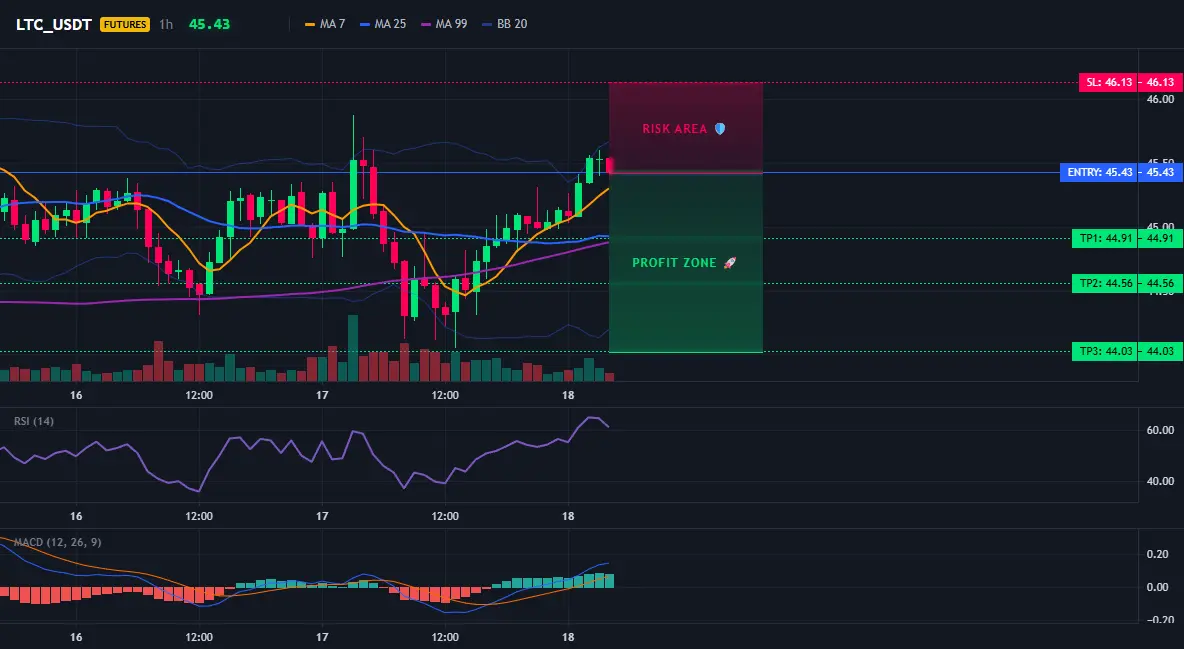Click the MACD (12, 26, 9) indicator label

[57, 542]
